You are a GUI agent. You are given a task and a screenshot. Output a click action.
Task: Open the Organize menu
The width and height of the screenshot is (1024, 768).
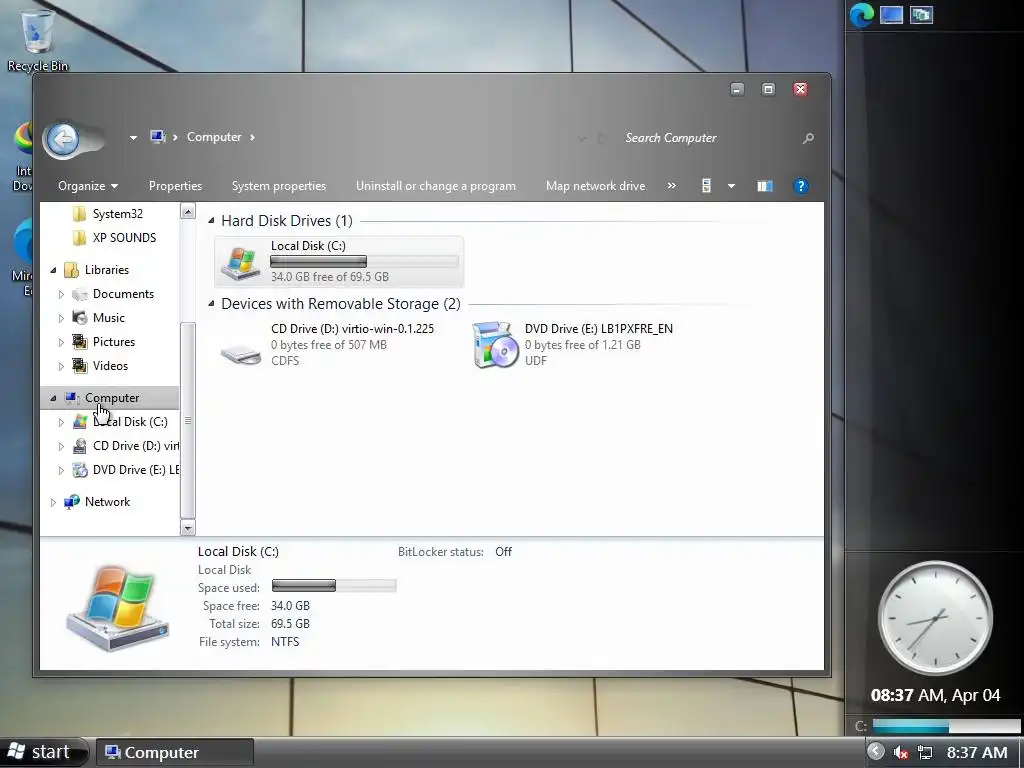point(88,186)
